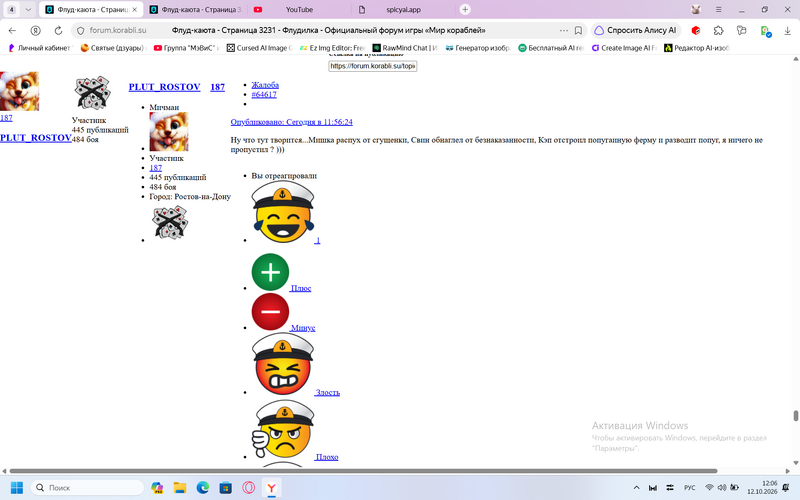Click the red ad-blocker extension icon

pyautogui.click(x=695, y=31)
